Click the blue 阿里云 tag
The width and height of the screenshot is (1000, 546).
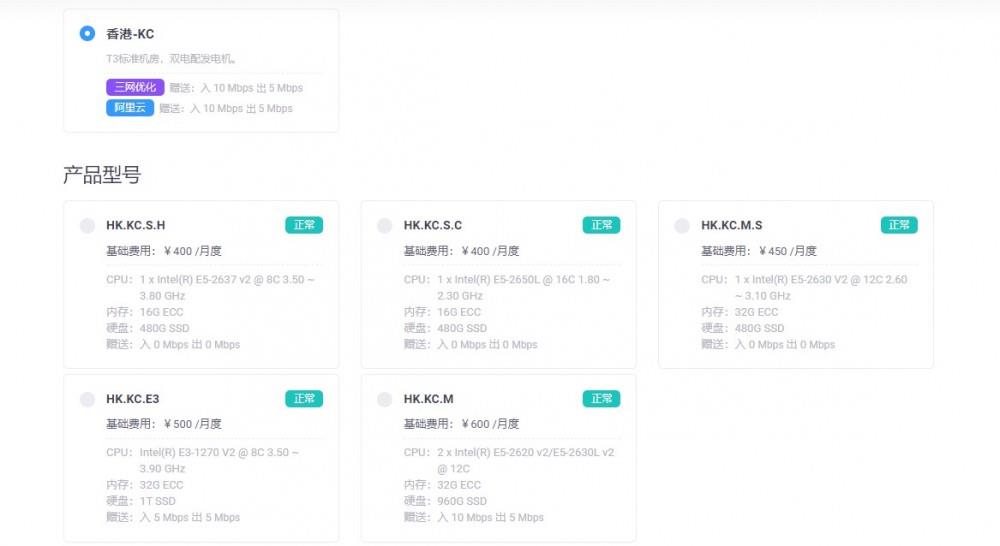(130, 108)
